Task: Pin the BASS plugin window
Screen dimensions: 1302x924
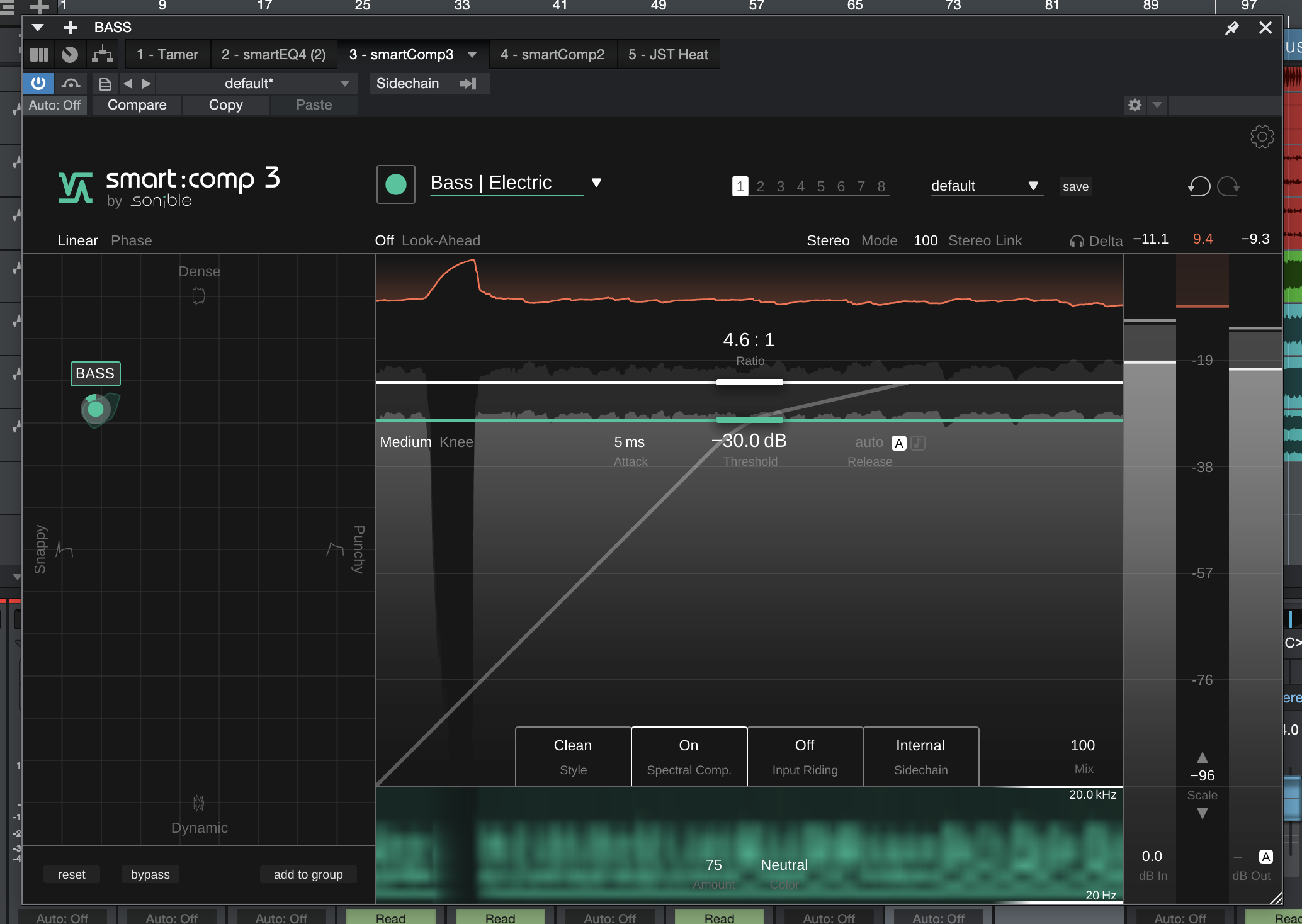Action: pyautogui.click(x=1232, y=28)
